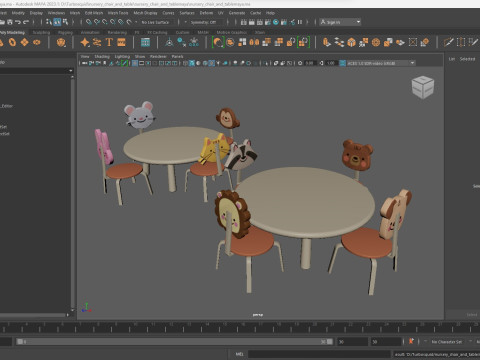The image size is (480, 360).
Task: Open the left panel's dropdown arrow
Action: 70,71
